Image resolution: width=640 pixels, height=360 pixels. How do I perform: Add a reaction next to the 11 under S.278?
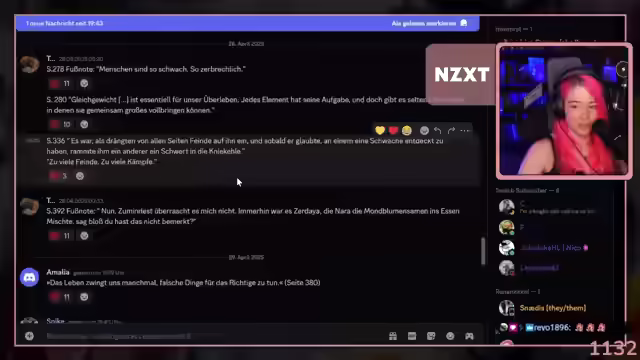coord(84,84)
